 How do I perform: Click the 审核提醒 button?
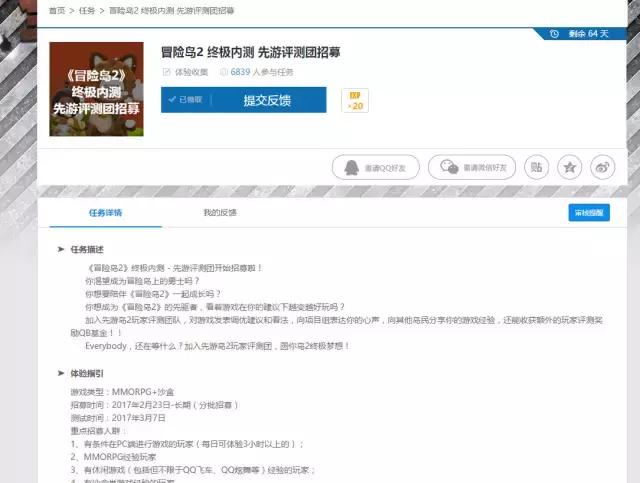589,213
